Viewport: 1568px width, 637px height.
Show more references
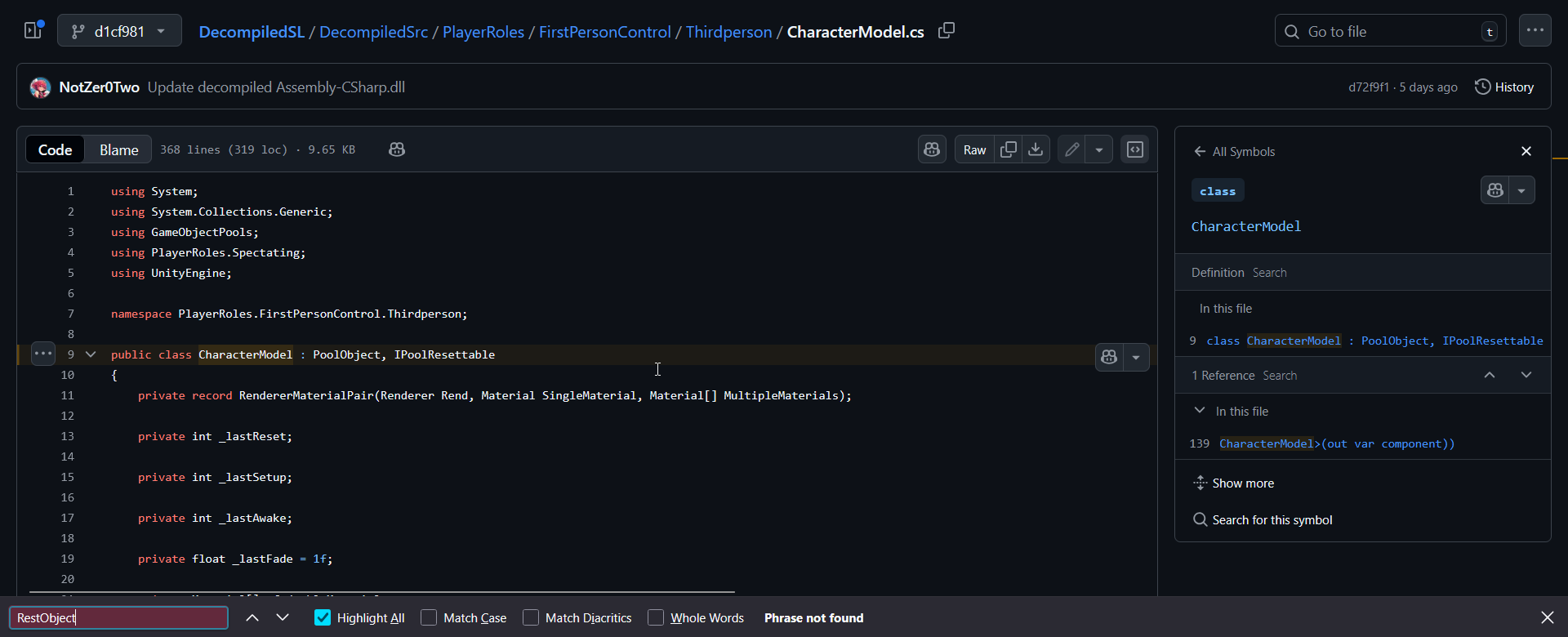(x=1233, y=483)
